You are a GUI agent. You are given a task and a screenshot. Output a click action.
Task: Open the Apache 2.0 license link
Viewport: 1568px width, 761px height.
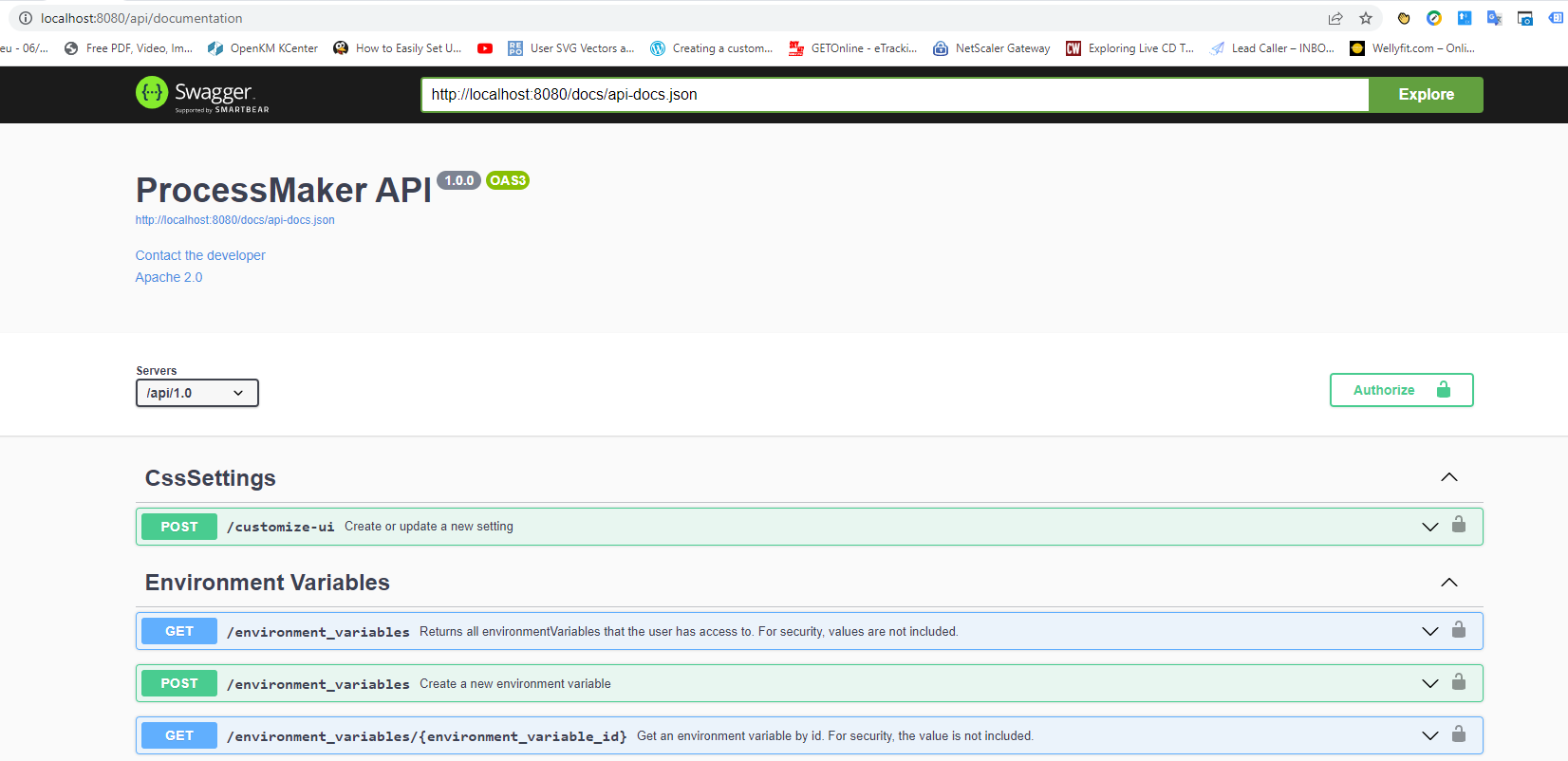coord(169,277)
